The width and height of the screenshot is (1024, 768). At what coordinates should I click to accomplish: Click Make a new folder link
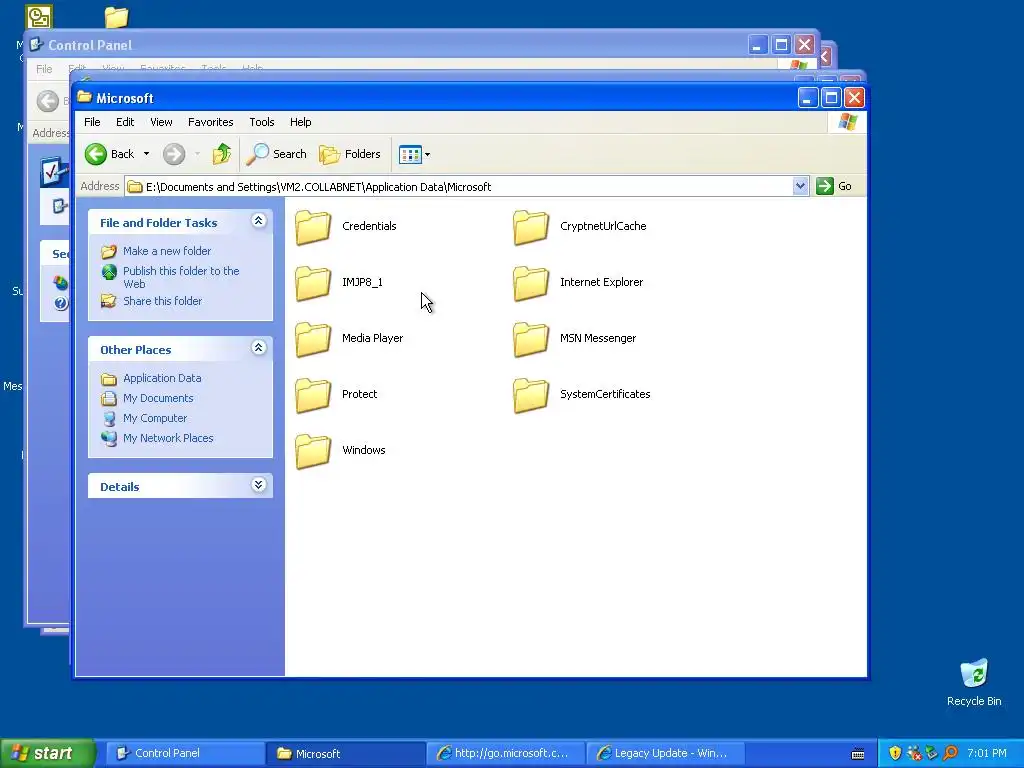(x=167, y=251)
